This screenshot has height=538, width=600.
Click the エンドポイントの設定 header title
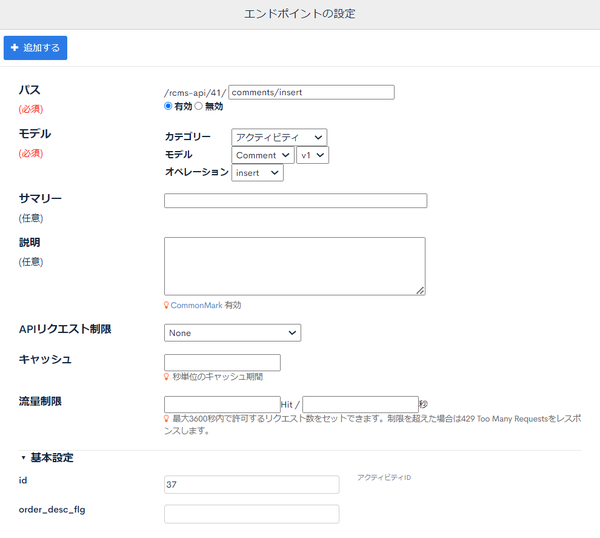click(x=300, y=14)
